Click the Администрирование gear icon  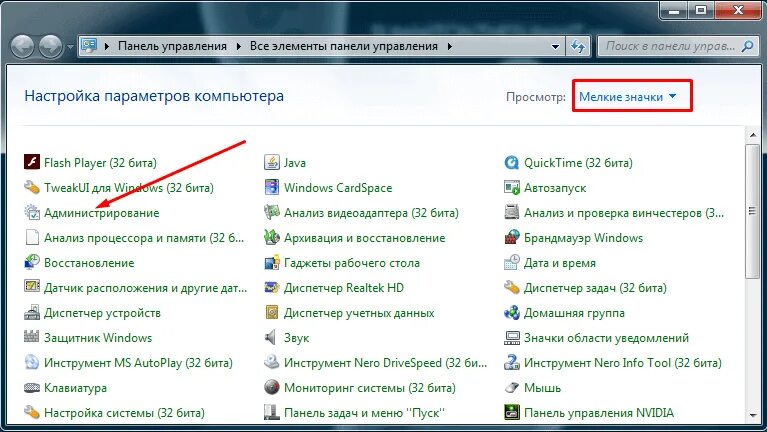pyautogui.click(x=32, y=212)
